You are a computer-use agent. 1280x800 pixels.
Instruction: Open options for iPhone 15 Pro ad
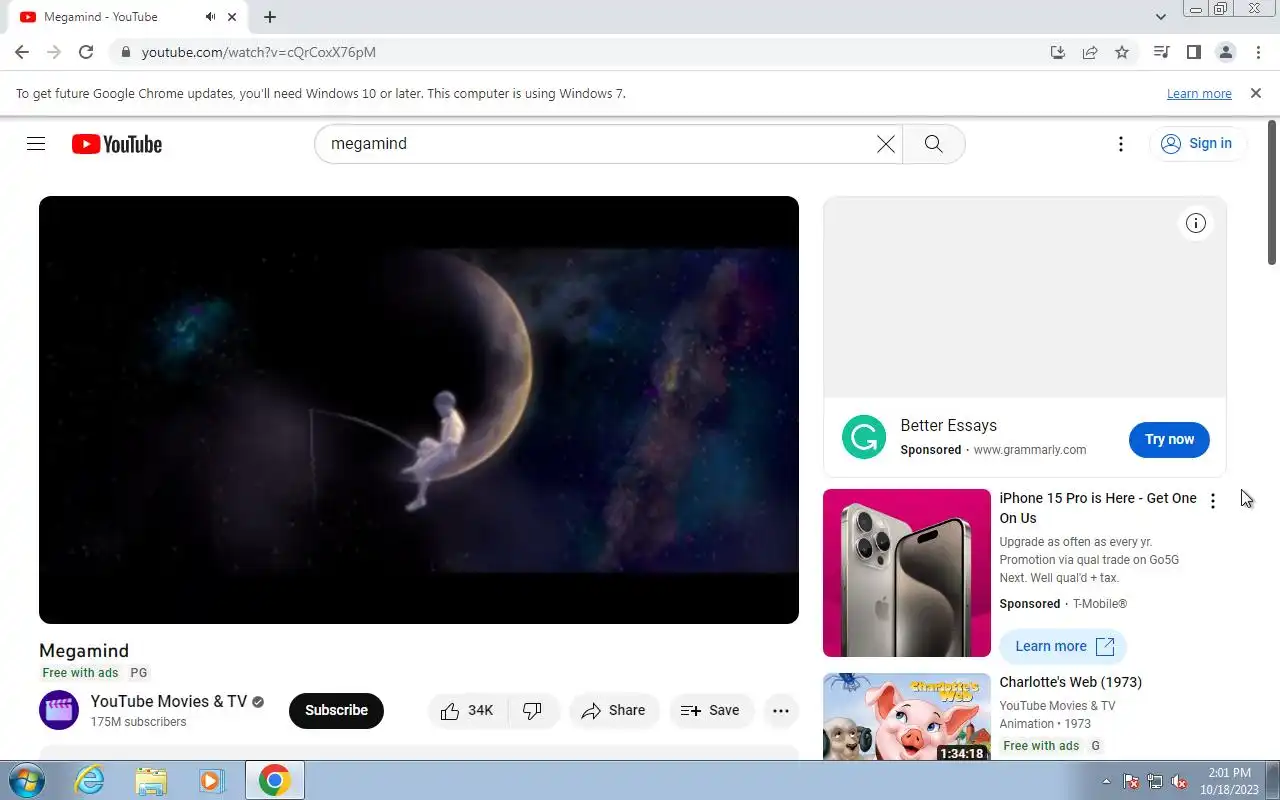[1213, 501]
